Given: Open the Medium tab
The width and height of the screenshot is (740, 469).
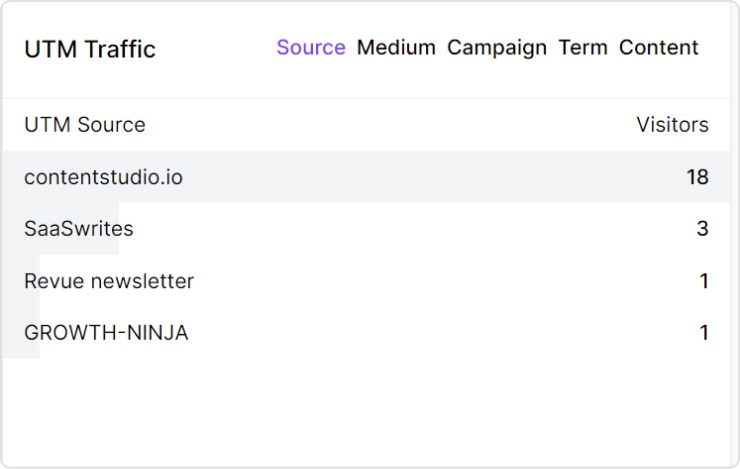Looking at the screenshot, I should tap(396, 48).
